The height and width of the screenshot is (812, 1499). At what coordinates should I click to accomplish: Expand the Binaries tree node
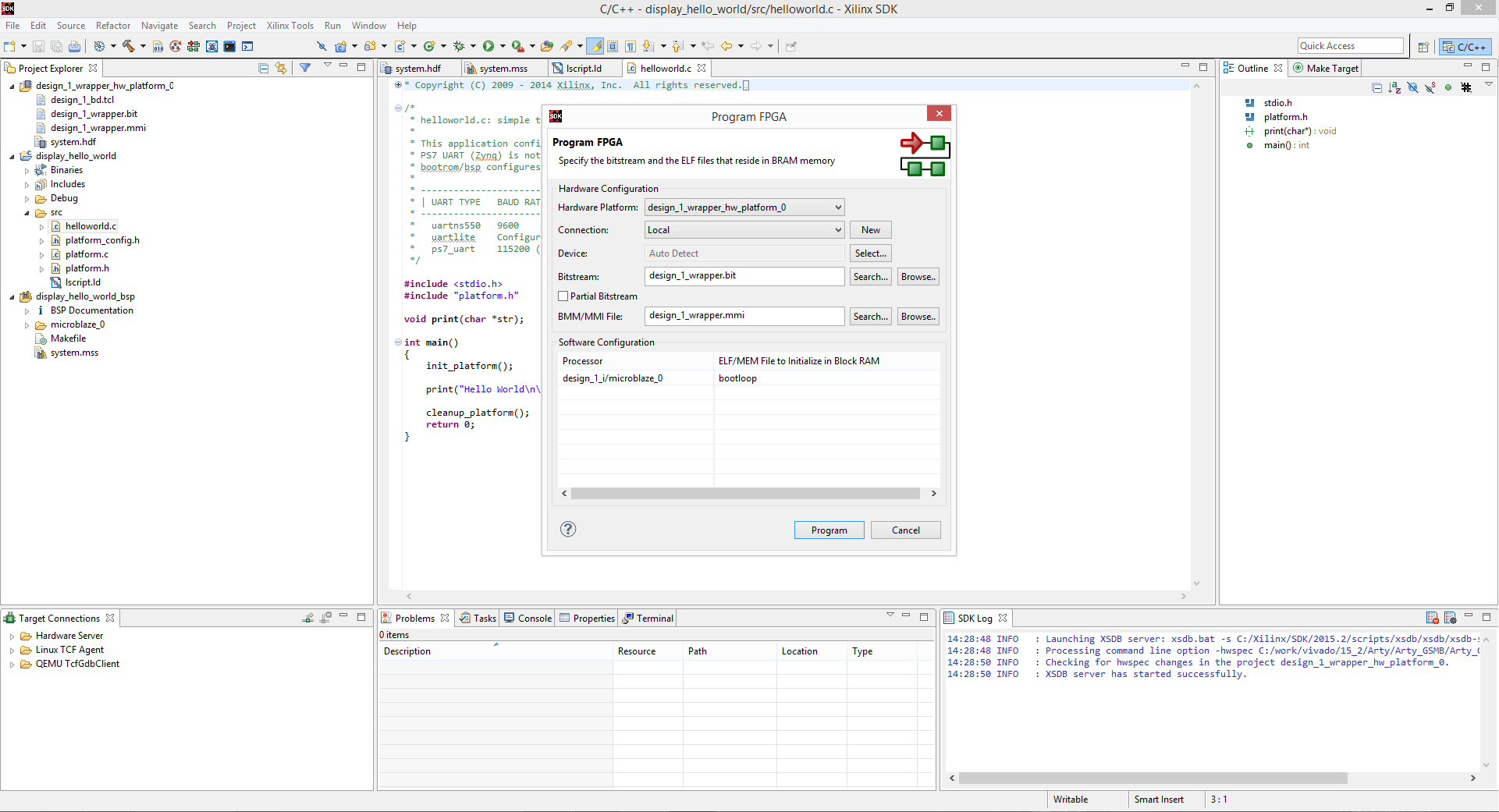tap(27, 170)
